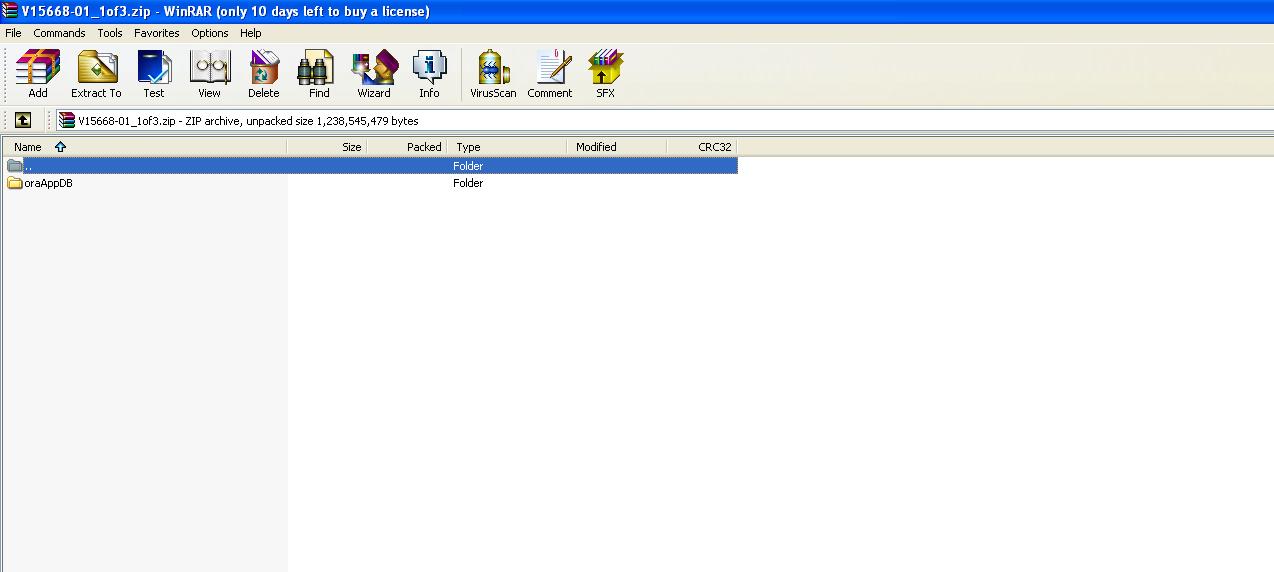Go up one level using arrow button
The image size is (1274, 572).
point(23,121)
